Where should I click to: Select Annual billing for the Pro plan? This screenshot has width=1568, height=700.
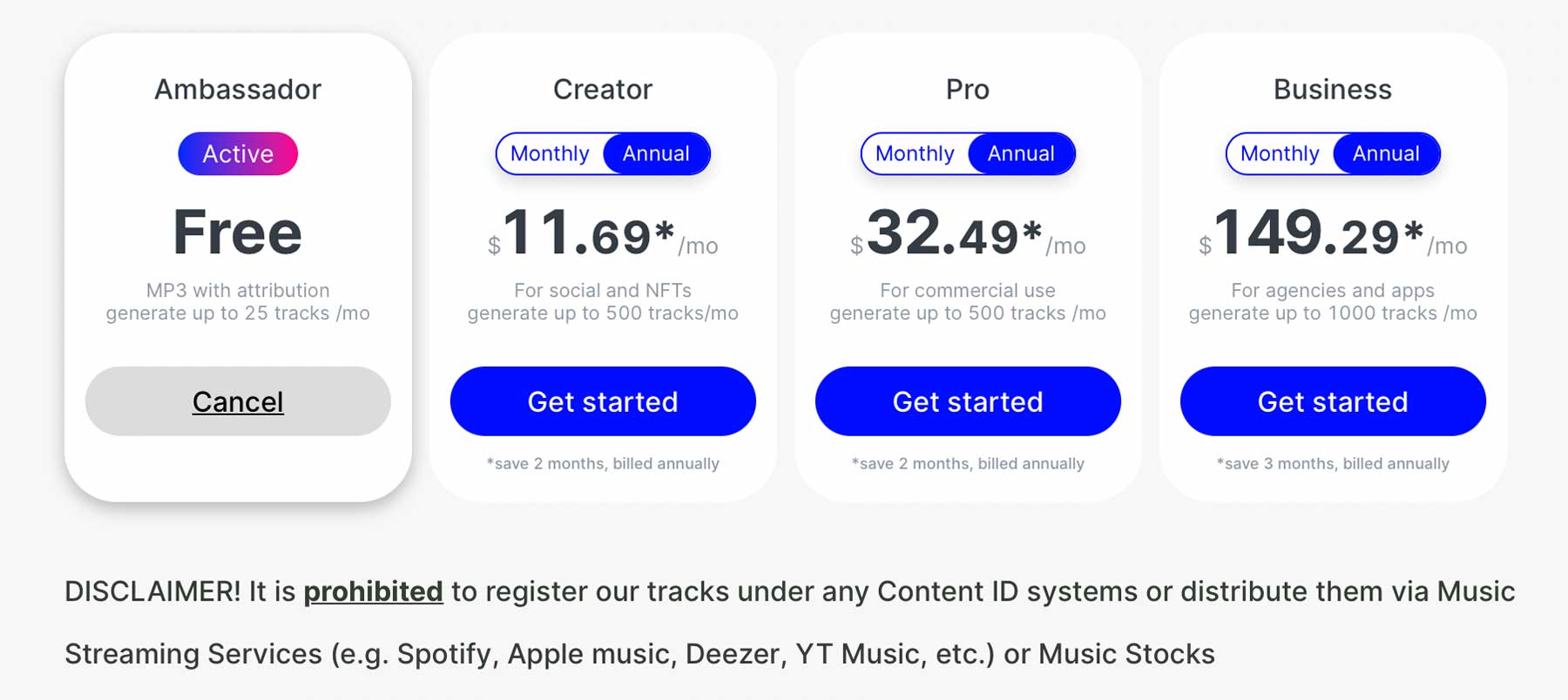[x=1021, y=153]
